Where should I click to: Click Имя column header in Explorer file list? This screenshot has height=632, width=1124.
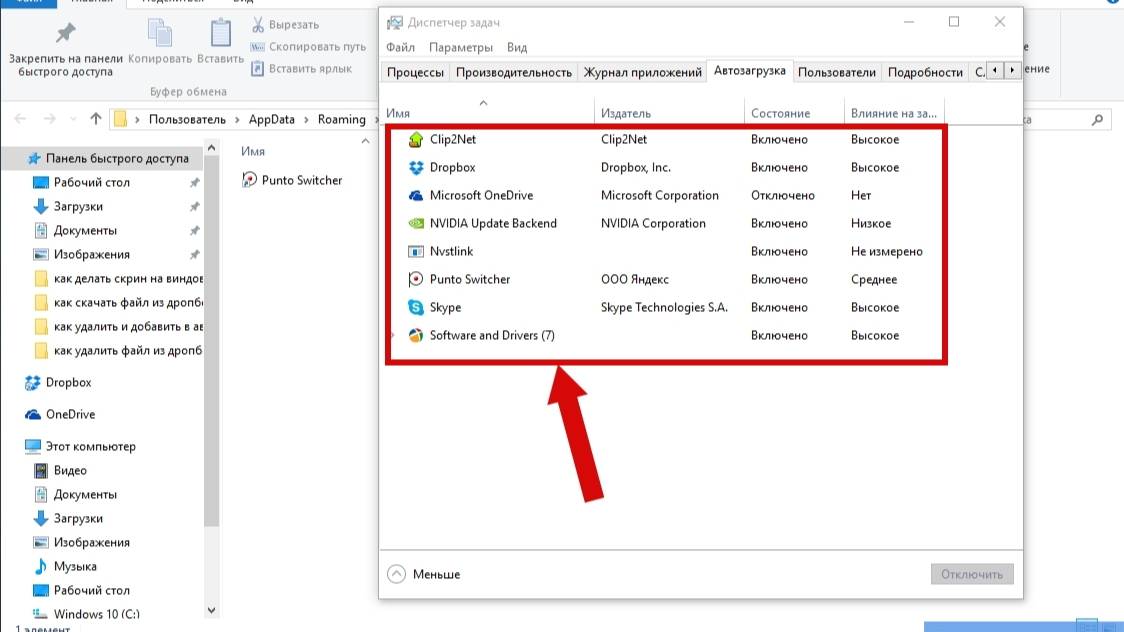point(253,152)
